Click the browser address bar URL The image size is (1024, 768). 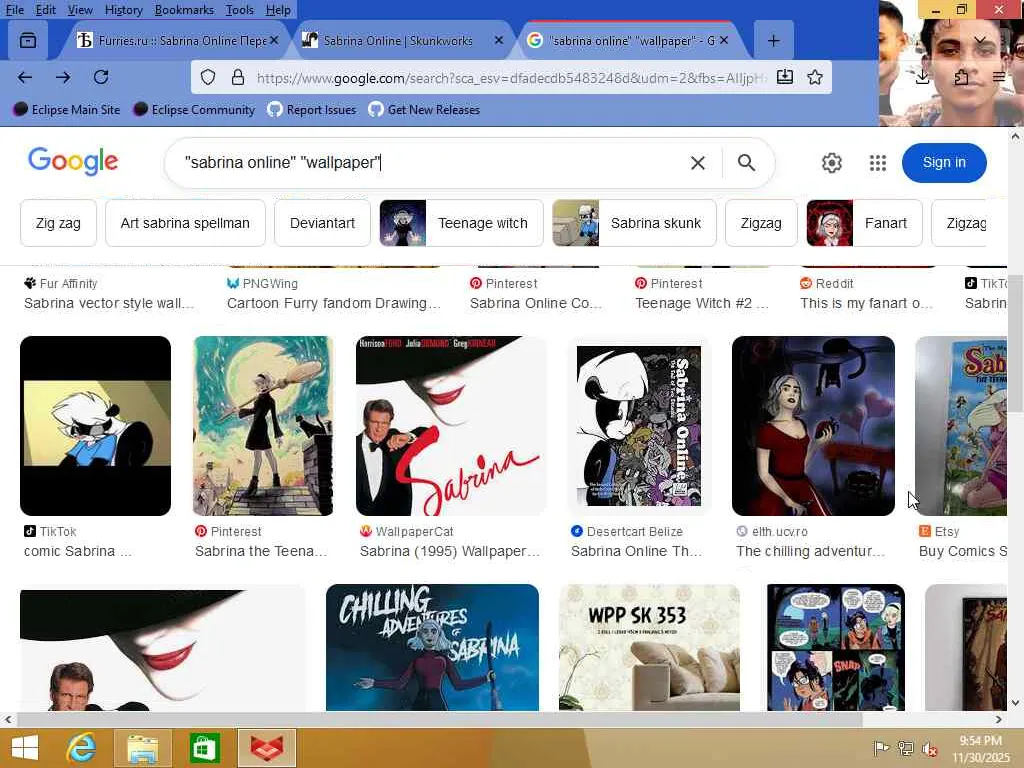click(x=509, y=78)
